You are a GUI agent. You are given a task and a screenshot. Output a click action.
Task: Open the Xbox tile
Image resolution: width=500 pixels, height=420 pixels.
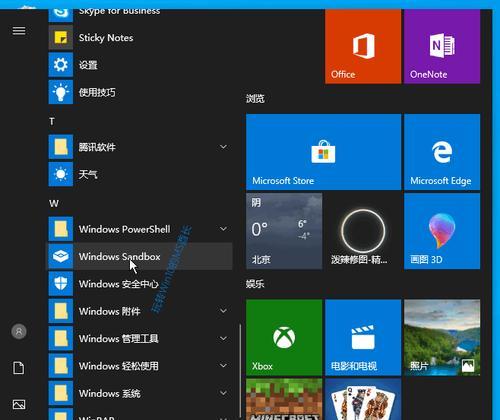click(x=284, y=337)
